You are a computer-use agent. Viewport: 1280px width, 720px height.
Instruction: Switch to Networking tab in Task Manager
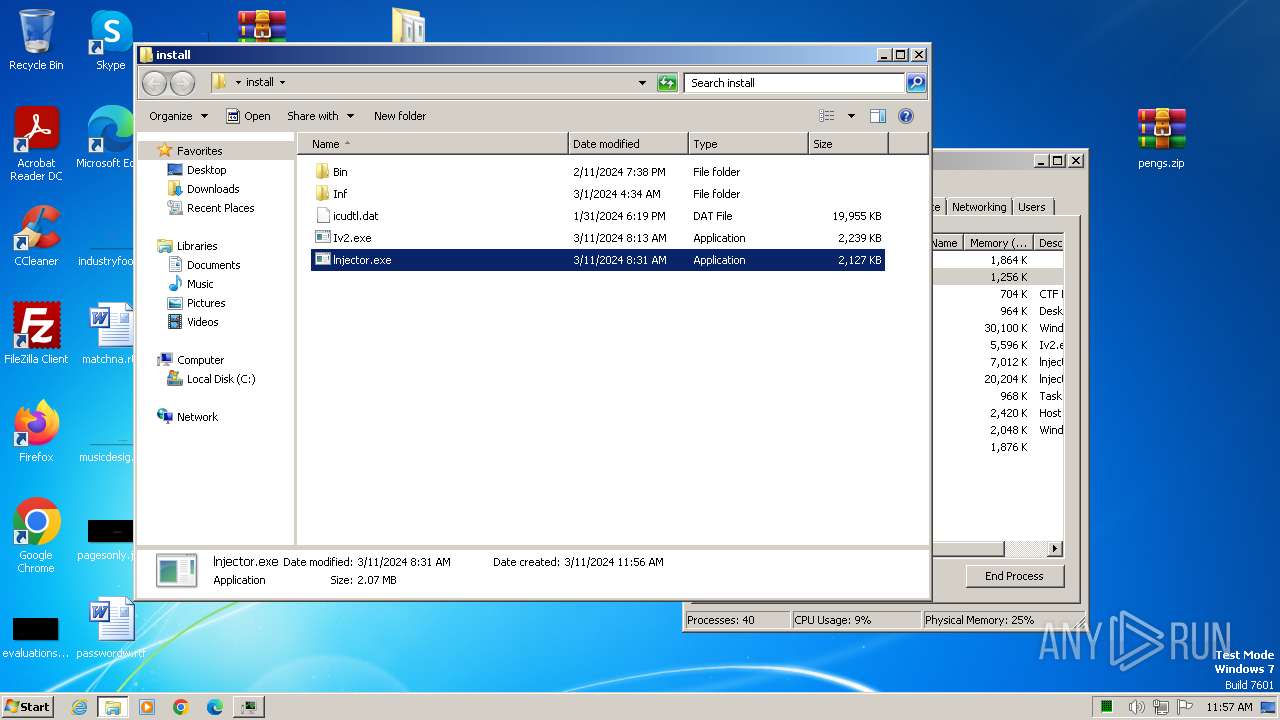tap(978, 207)
